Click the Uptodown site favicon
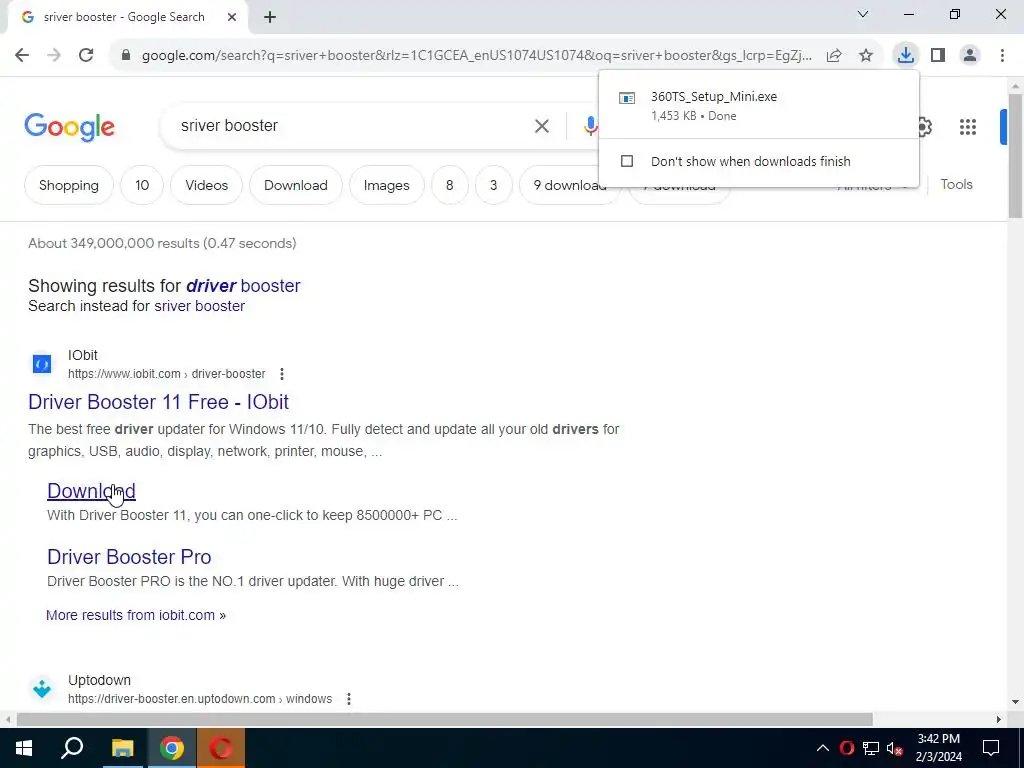This screenshot has height=768, width=1024. point(42,689)
